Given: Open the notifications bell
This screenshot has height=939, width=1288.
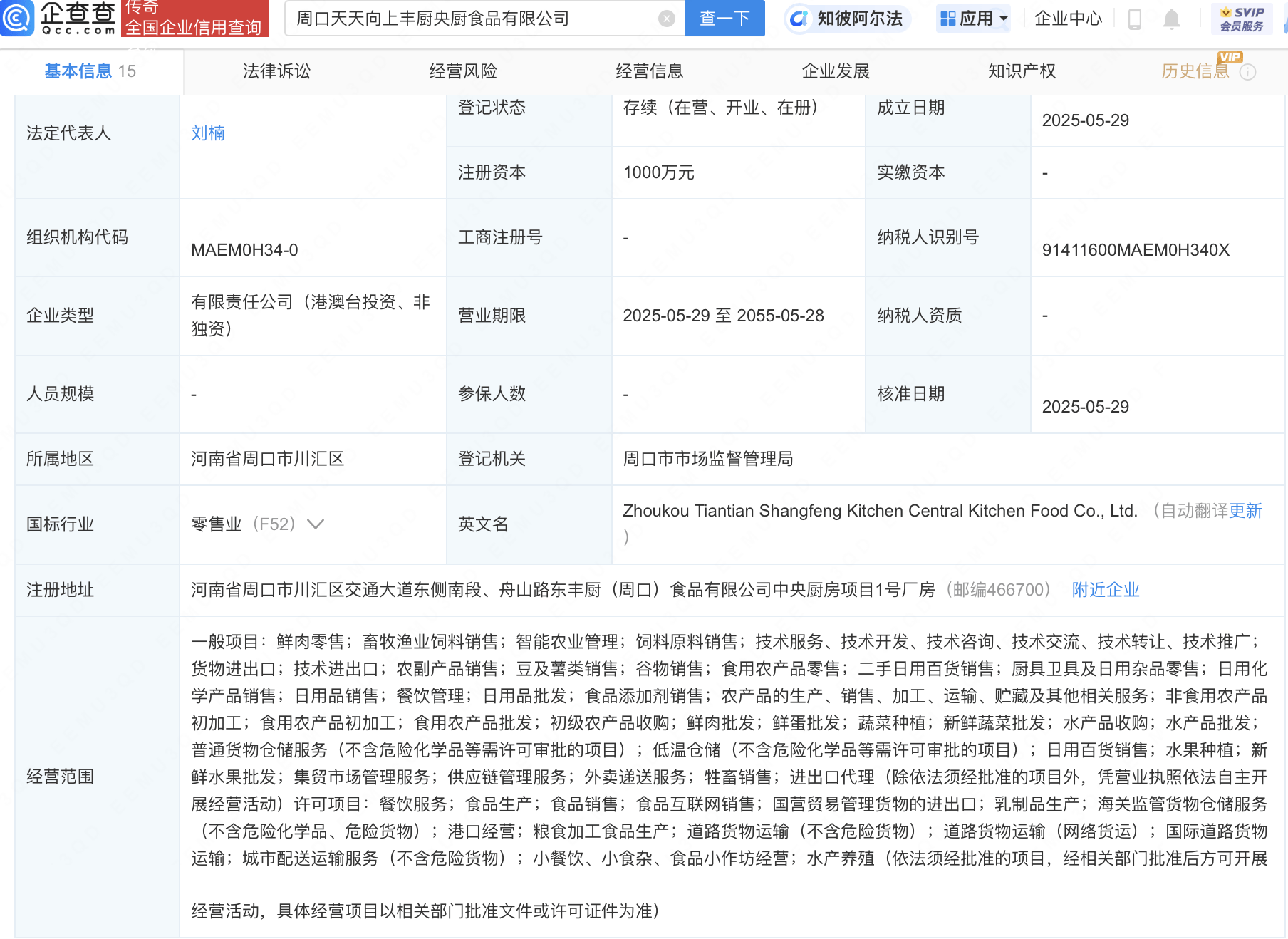Looking at the screenshot, I should pos(1172,19).
